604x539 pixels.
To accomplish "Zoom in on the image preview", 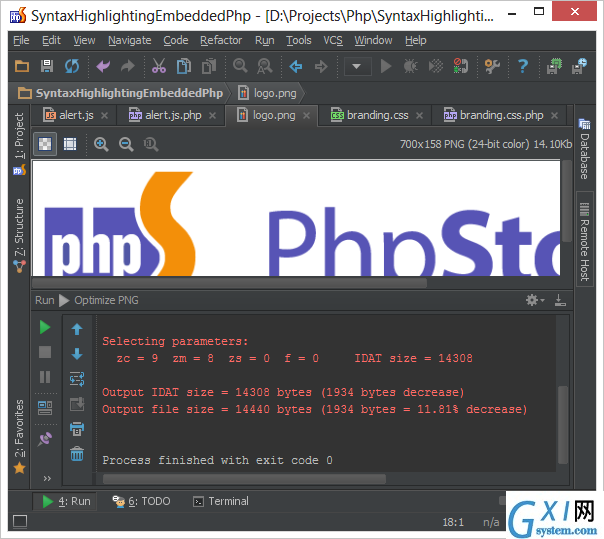I will 101,144.
